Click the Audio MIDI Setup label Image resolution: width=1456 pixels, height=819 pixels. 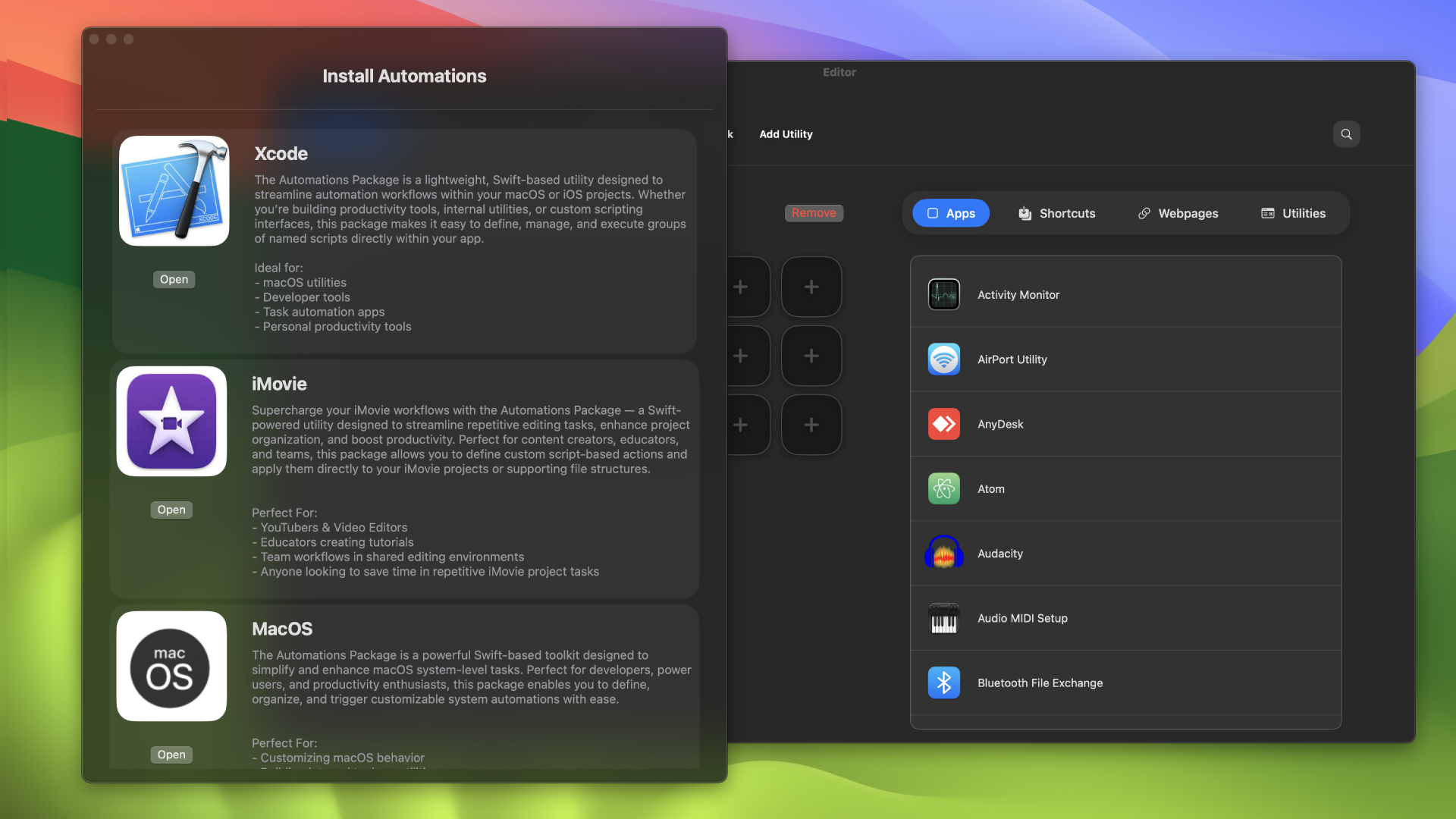click(1022, 618)
